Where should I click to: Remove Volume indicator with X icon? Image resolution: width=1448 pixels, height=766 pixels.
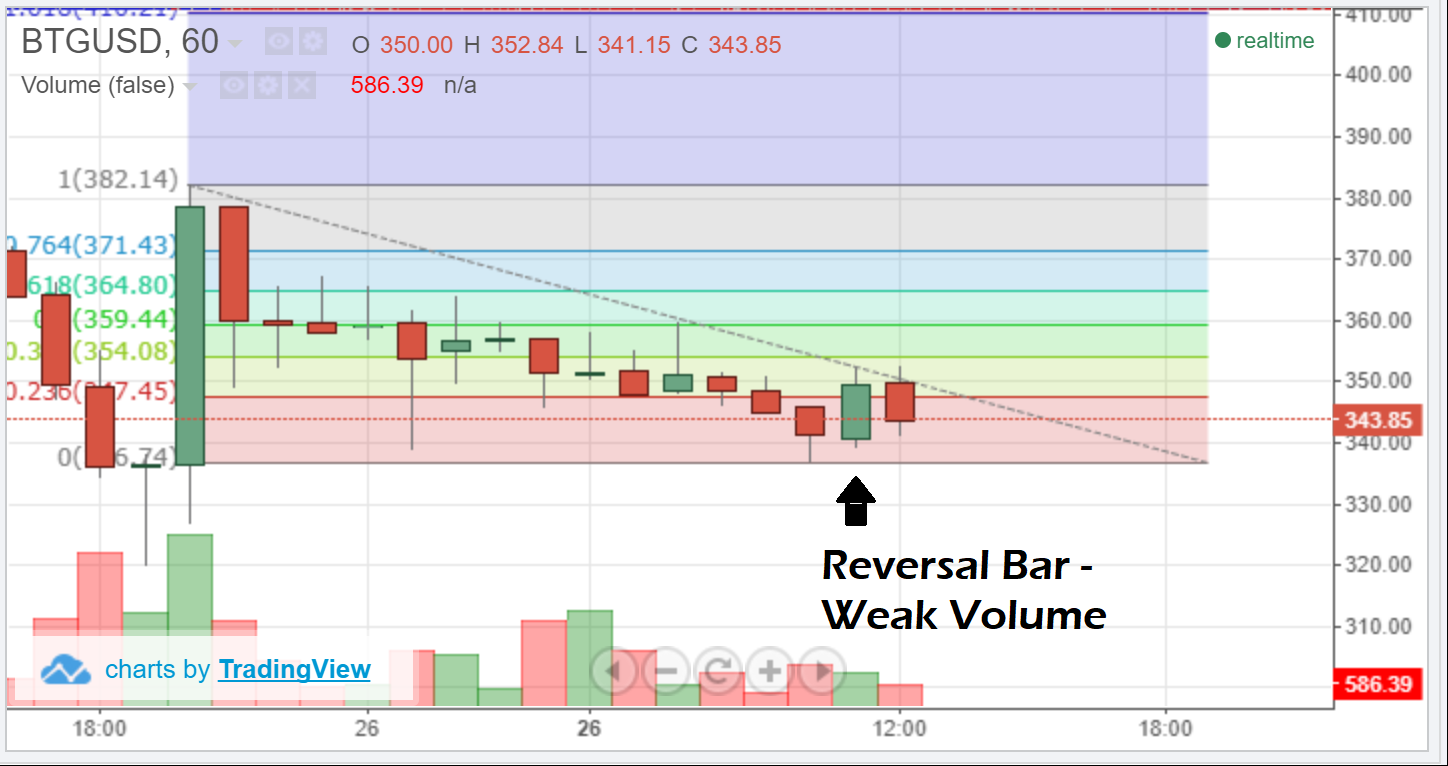pyautogui.click(x=302, y=86)
